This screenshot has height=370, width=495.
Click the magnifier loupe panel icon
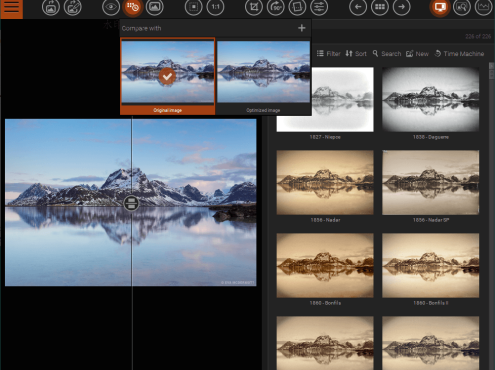click(462, 7)
